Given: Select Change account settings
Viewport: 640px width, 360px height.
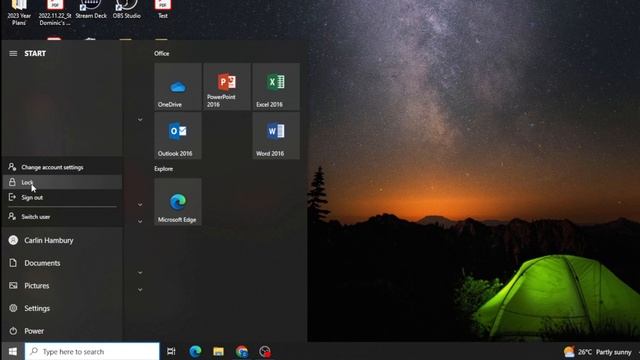Looking at the screenshot, I should coord(62,167).
